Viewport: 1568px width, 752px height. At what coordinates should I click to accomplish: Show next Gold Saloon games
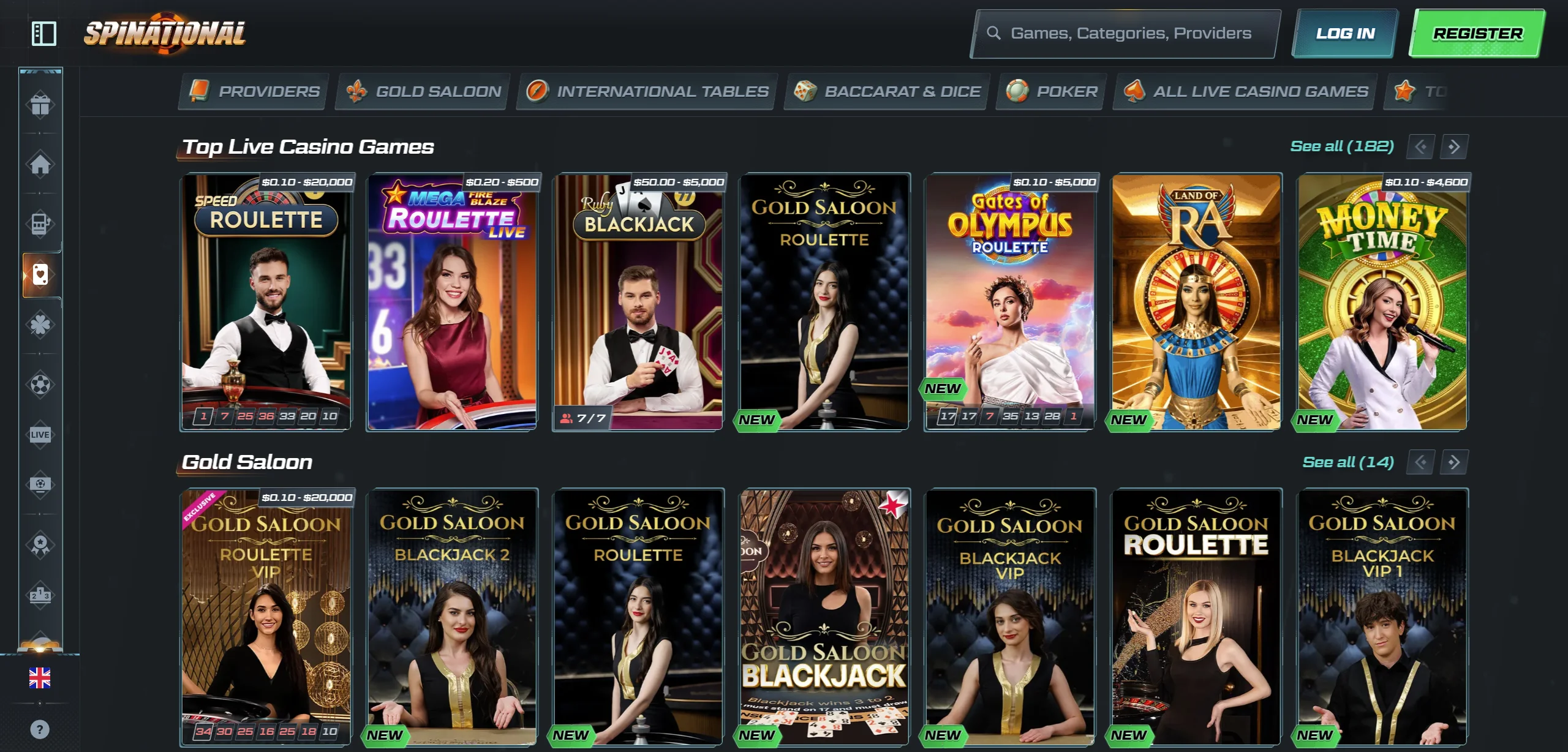1454,462
